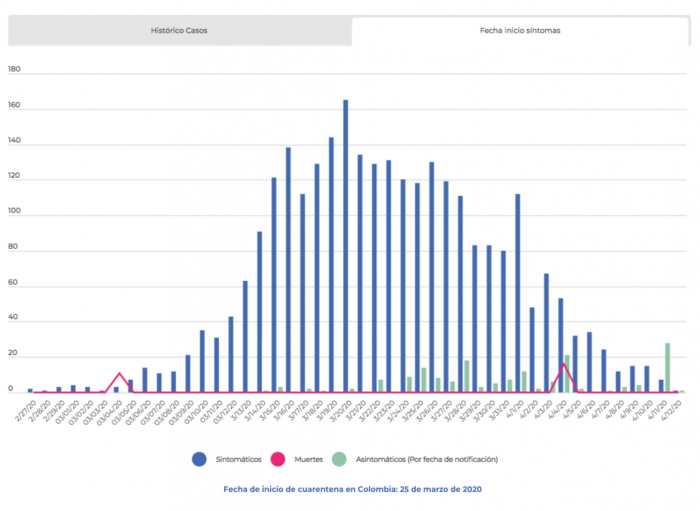Switch to the Histórico Casos tab

[x=180, y=31]
